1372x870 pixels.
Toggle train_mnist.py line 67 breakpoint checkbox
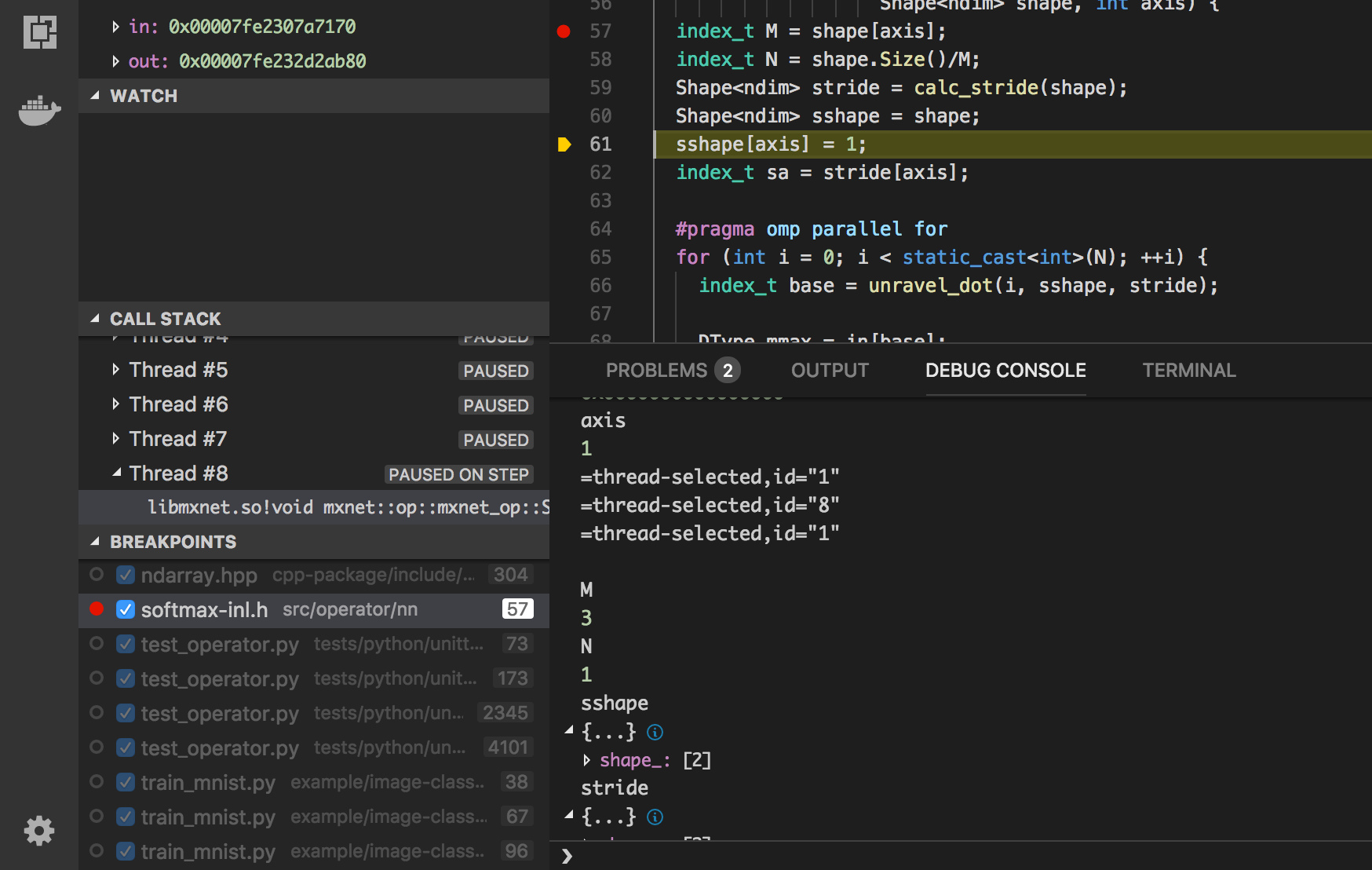(x=125, y=817)
